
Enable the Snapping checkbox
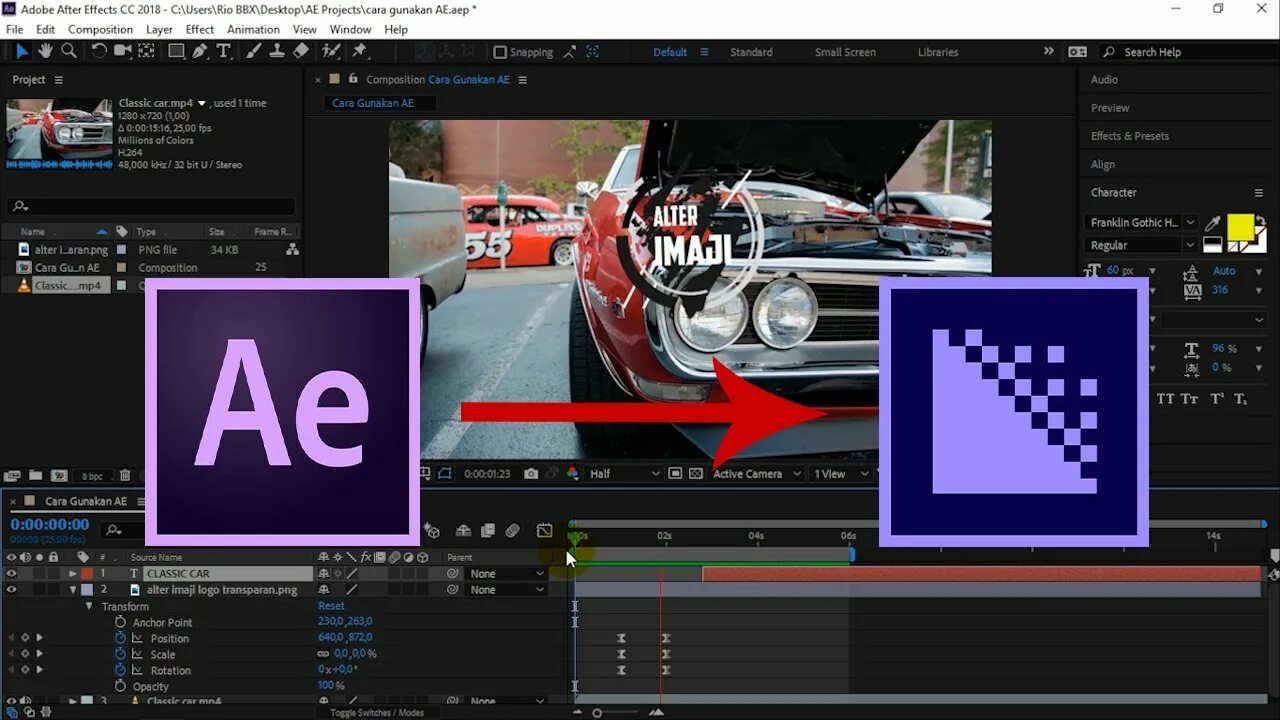[500, 52]
